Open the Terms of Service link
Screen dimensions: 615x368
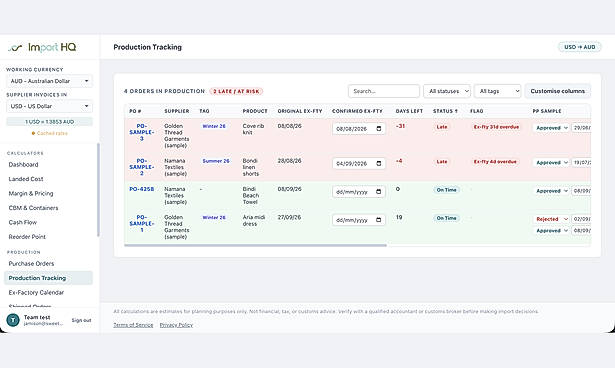click(x=133, y=325)
